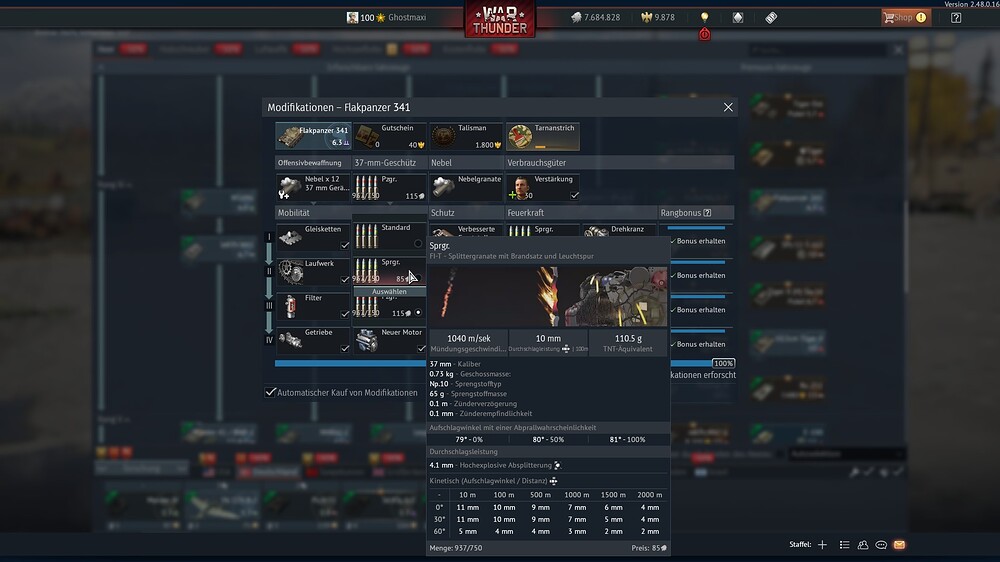The image size is (1000, 562).
Task: Toggle Automatischer Kauf von Modifikationen
Action: coord(270,392)
